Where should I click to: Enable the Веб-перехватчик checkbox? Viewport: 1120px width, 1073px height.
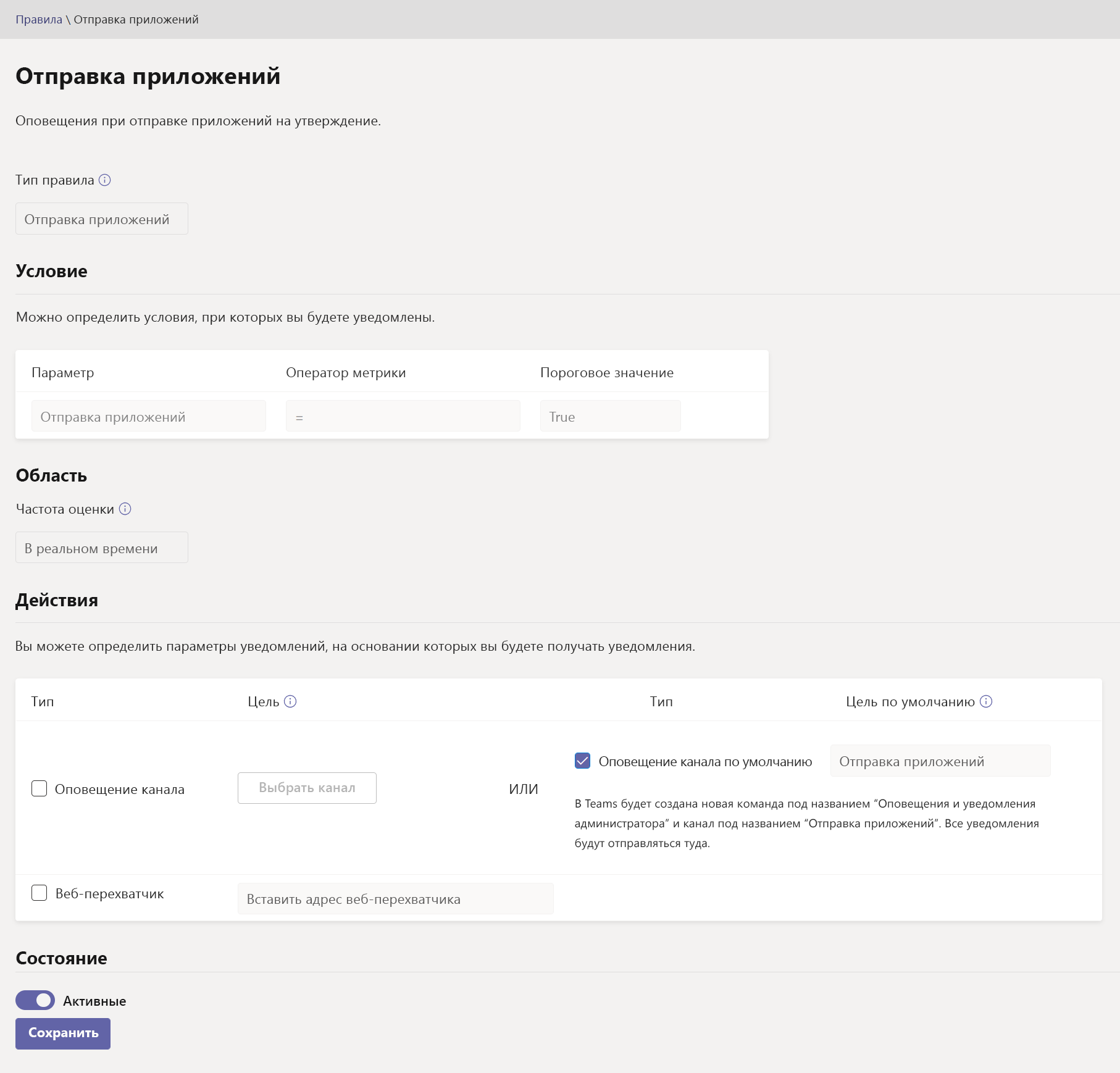[40, 893]
